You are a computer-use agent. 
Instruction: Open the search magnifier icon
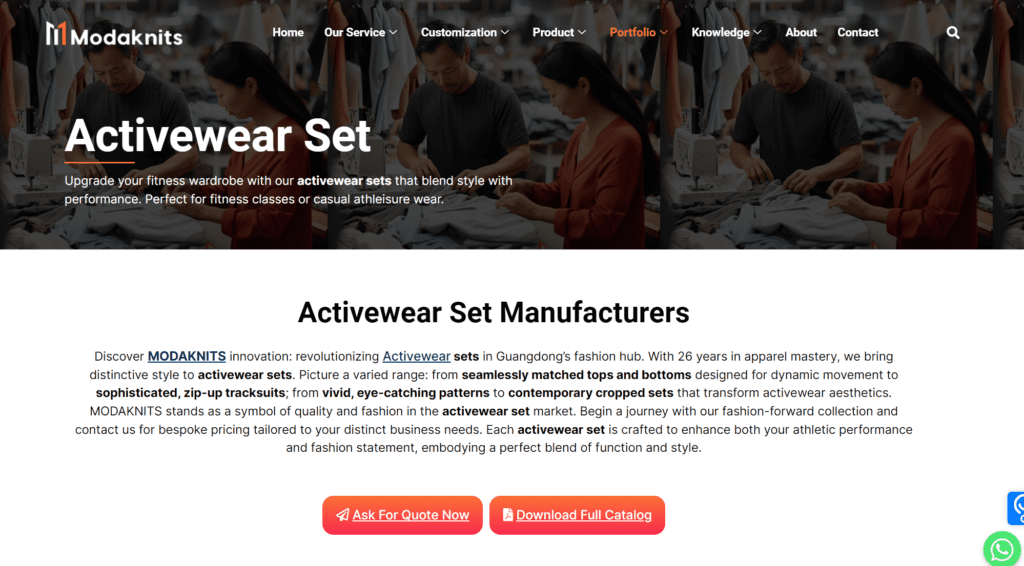click(x=953, y=33)
